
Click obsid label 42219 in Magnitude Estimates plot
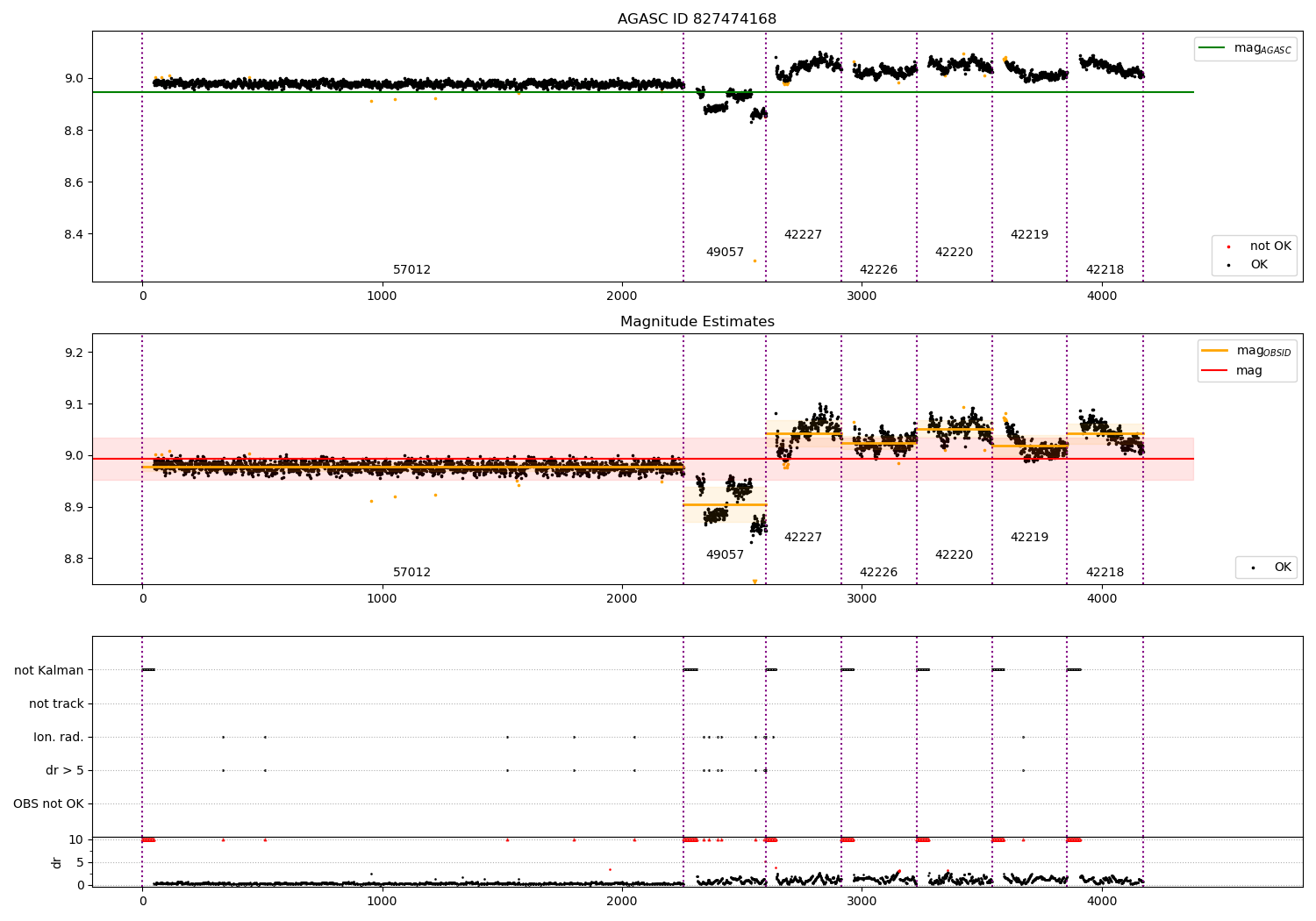pos(1029,538)
